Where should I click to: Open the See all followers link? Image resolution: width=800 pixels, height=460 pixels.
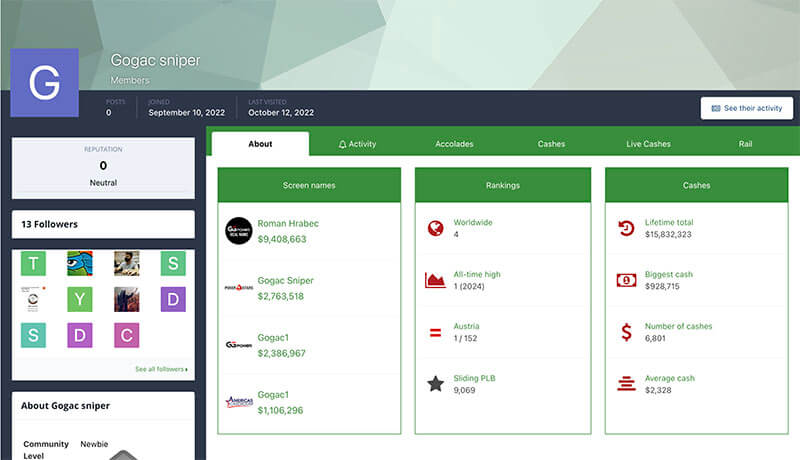pos(161,369)
